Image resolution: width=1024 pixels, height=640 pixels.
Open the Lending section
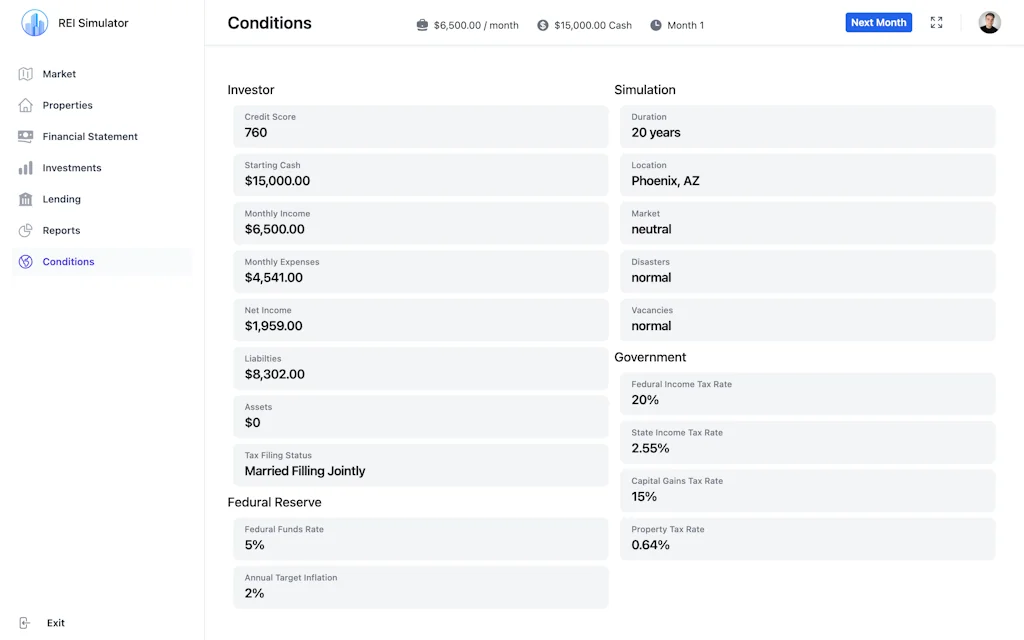(x=61, y=199)
